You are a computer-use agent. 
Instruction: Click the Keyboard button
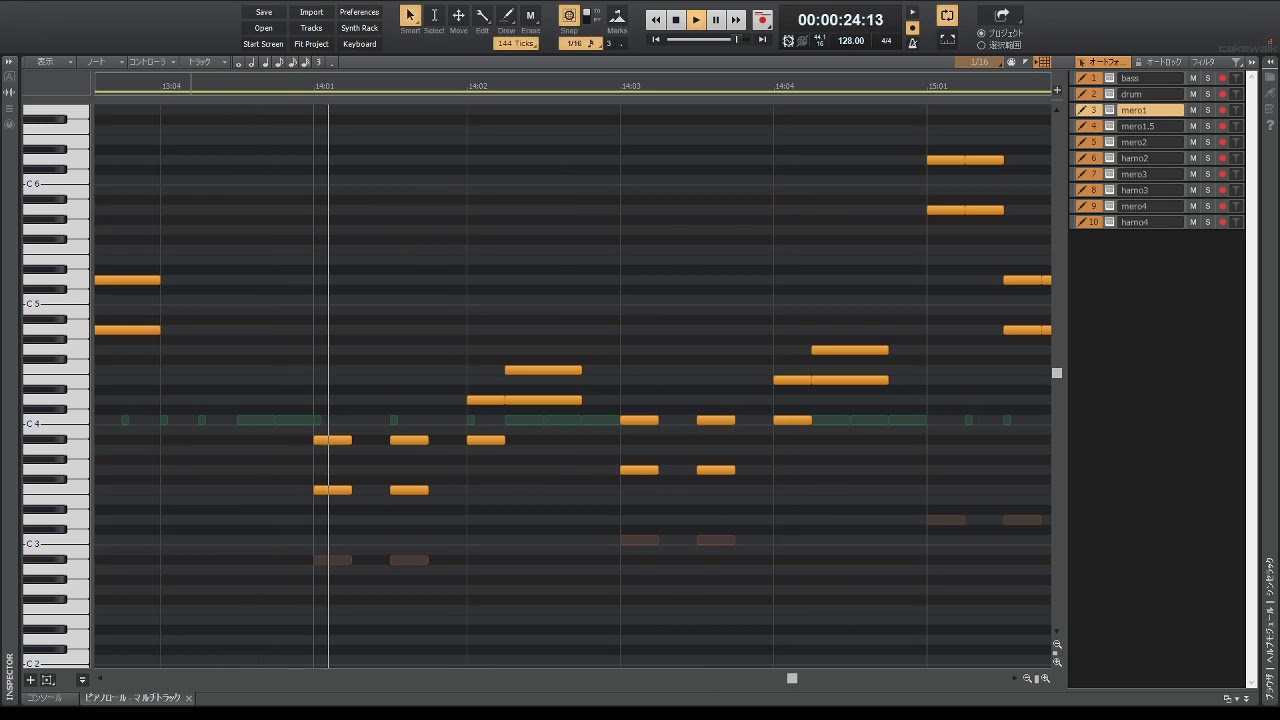359,44
